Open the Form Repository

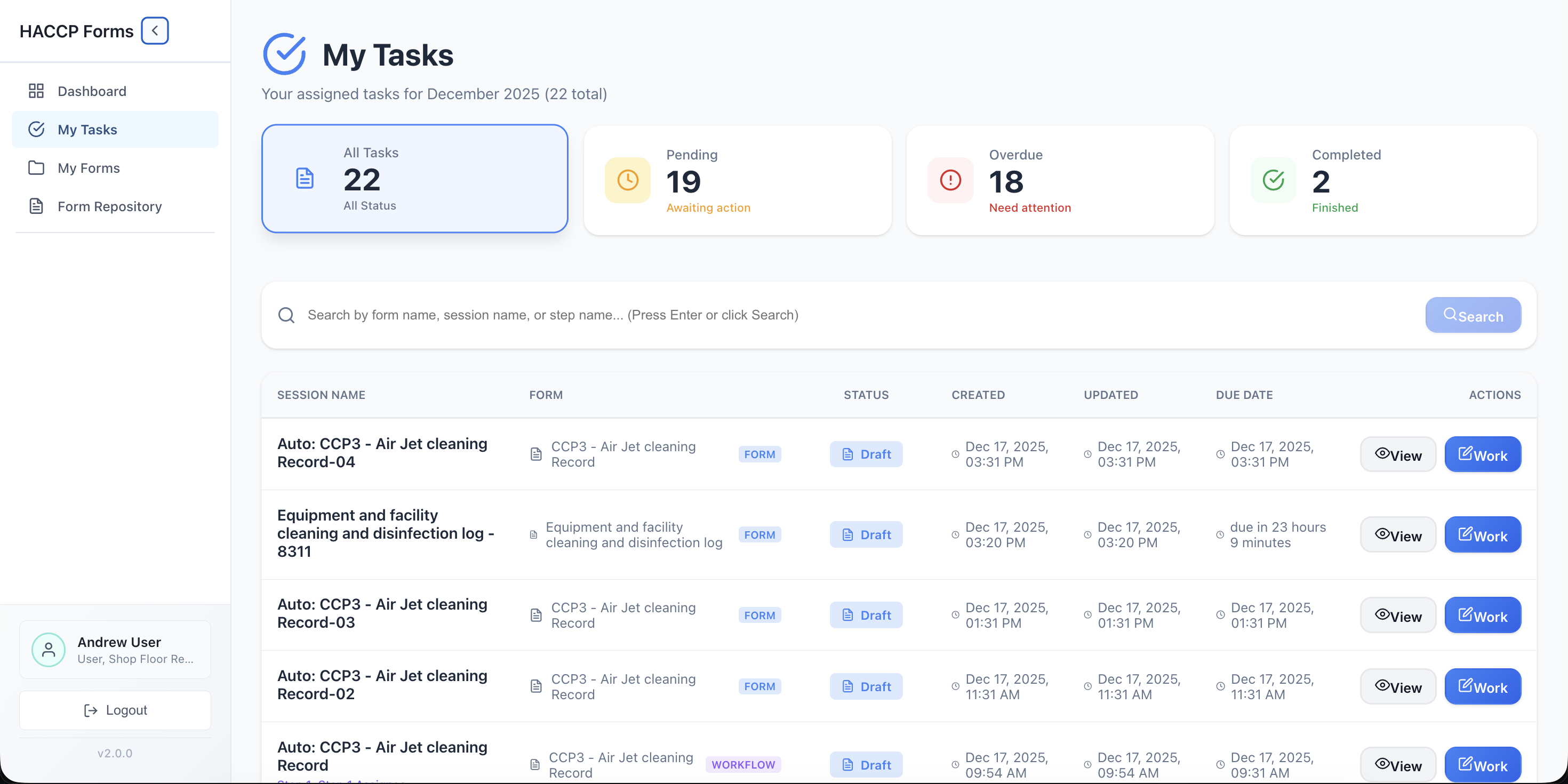[109, 206]
